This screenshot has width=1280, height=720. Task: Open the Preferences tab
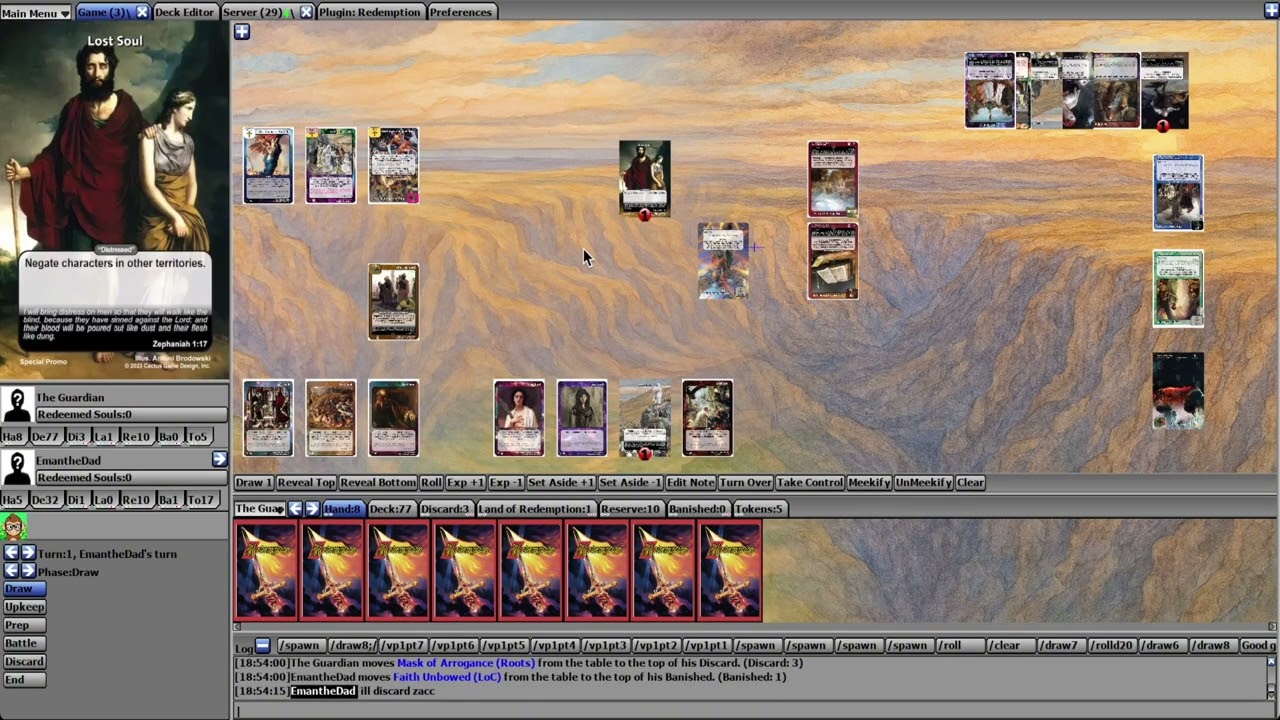click(461, 12)
